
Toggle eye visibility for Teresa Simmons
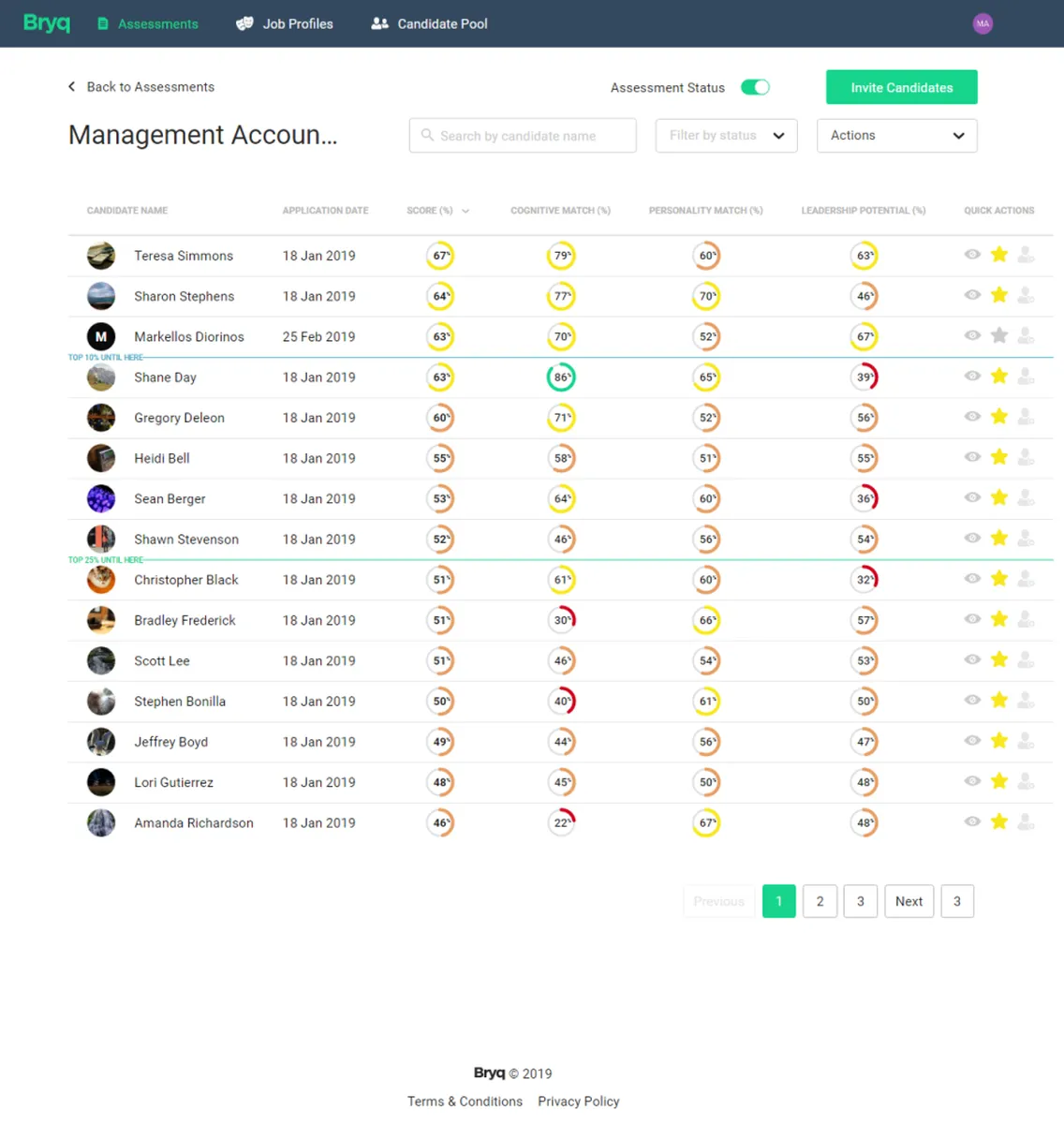click(973, 254)
